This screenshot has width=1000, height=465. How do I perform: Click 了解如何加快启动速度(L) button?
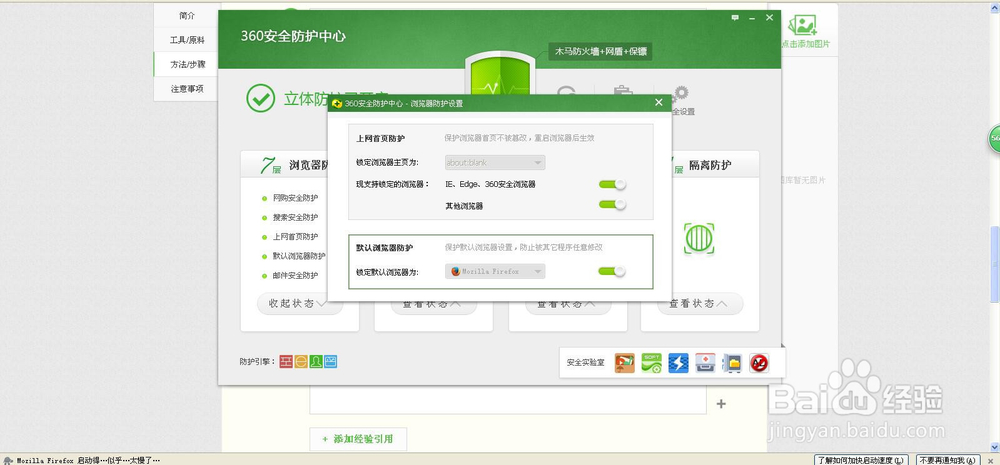click(862, 460)
